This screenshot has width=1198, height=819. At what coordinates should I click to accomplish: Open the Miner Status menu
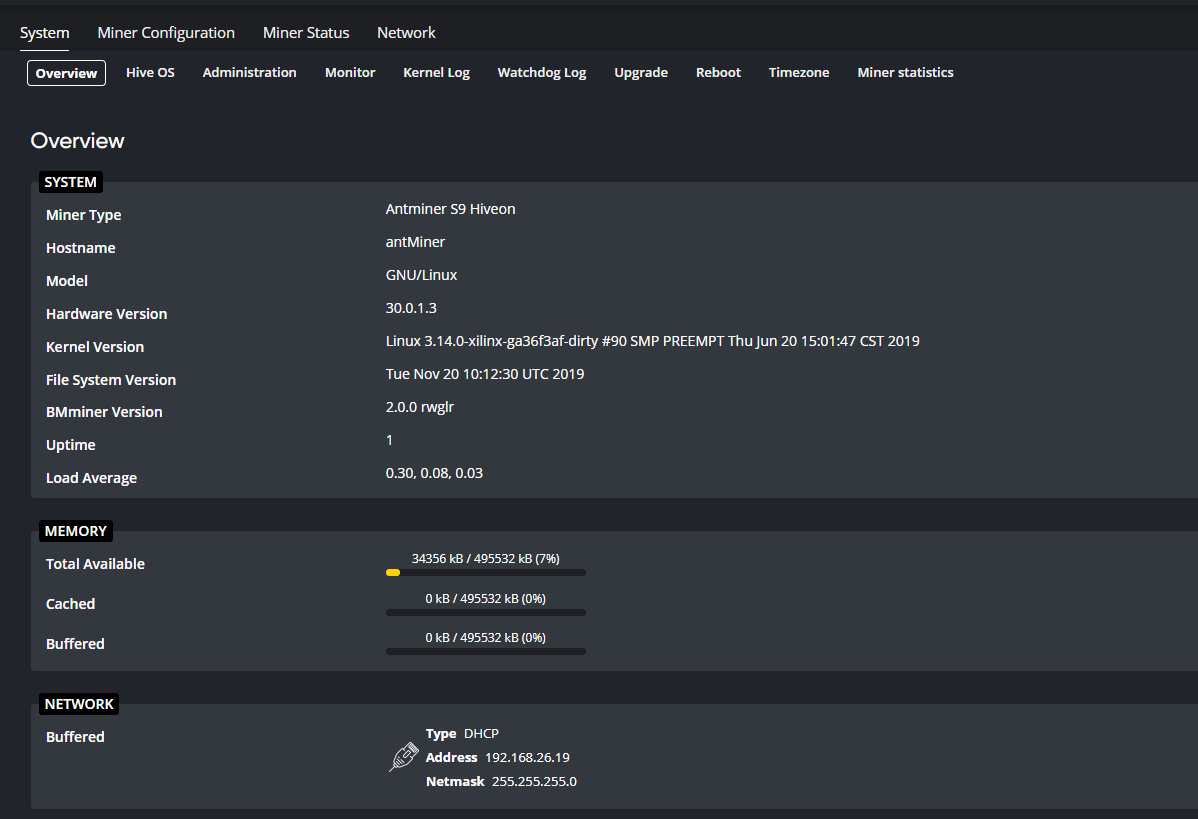[x=305, y=32]
